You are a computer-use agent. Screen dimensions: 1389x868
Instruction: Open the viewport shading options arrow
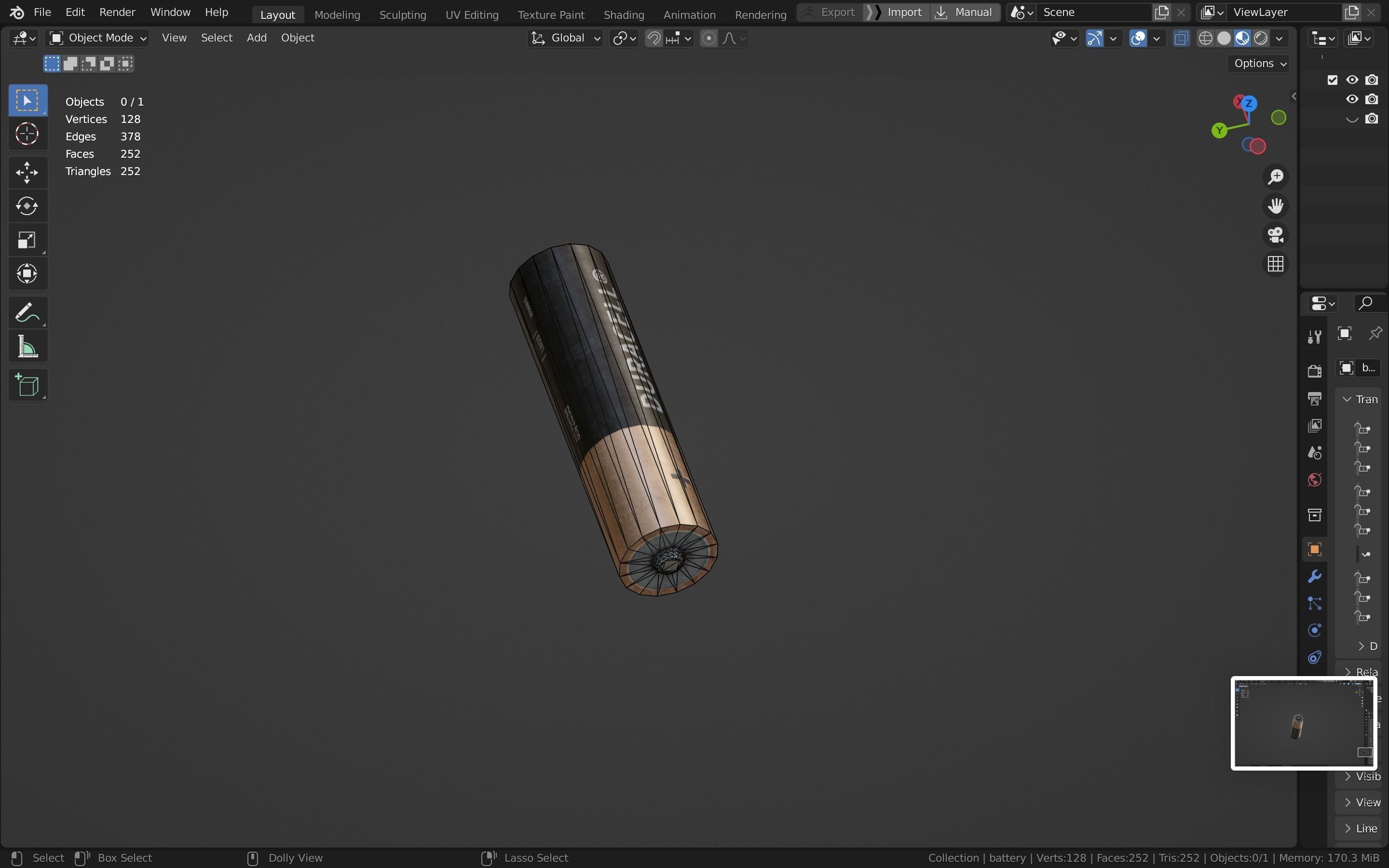[x=1280, y=39]
